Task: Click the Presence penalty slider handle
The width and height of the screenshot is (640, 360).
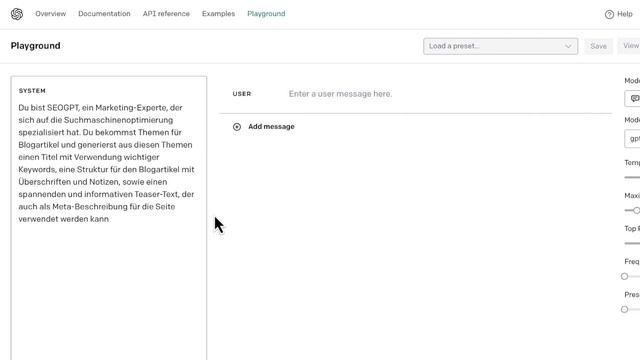Action: pos(624,309)
